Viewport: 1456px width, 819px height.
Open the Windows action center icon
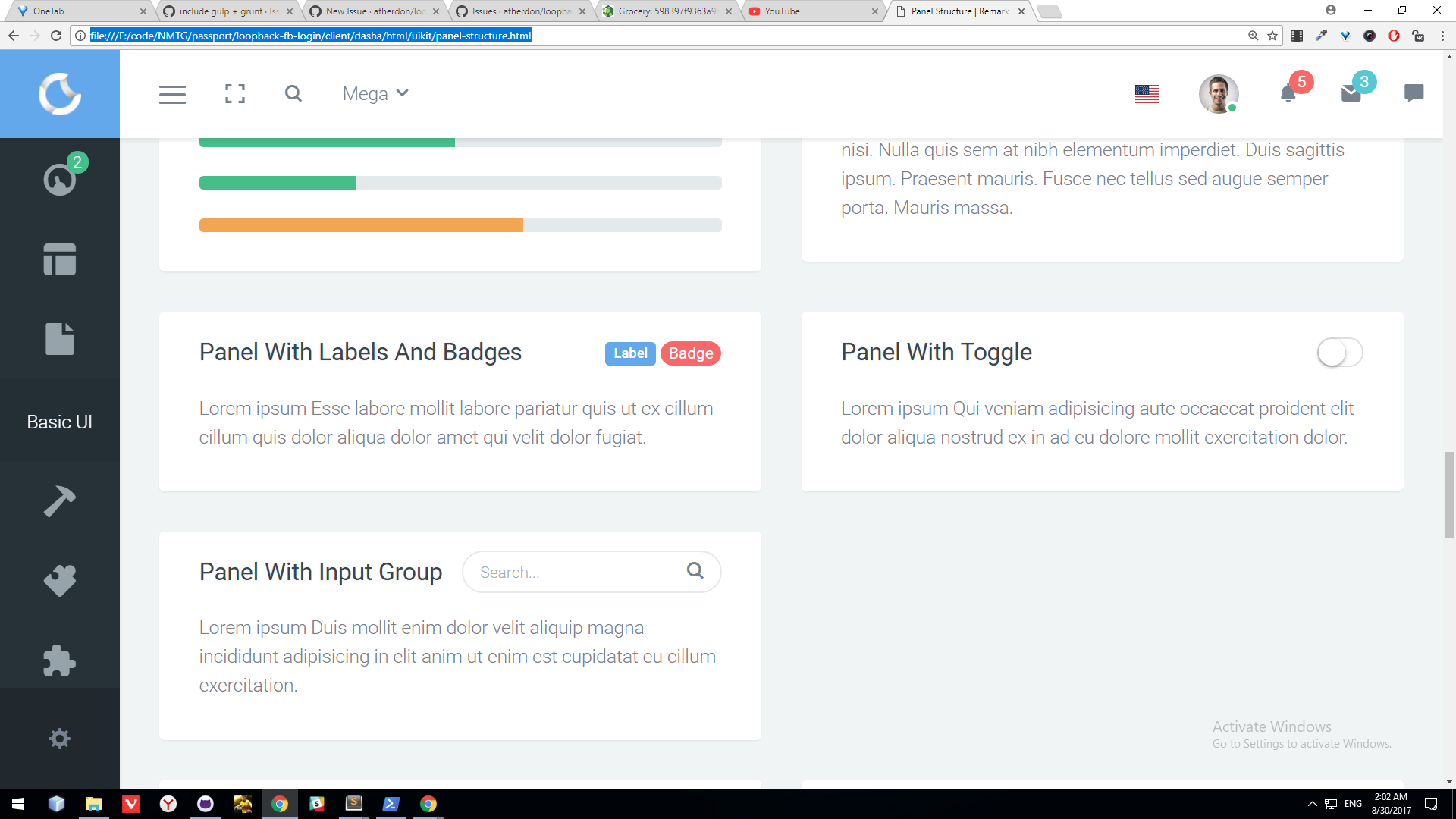[1431, 804]
